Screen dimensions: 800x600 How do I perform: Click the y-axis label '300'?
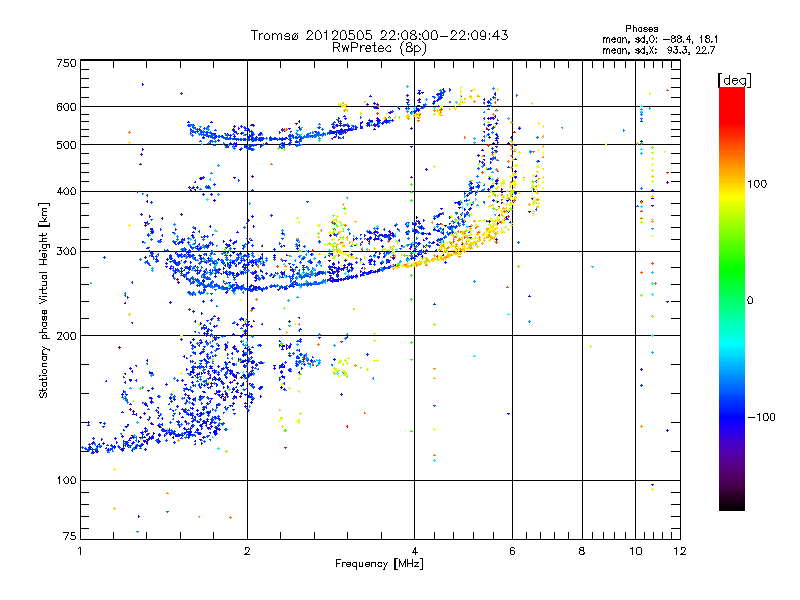coord(67,251)
